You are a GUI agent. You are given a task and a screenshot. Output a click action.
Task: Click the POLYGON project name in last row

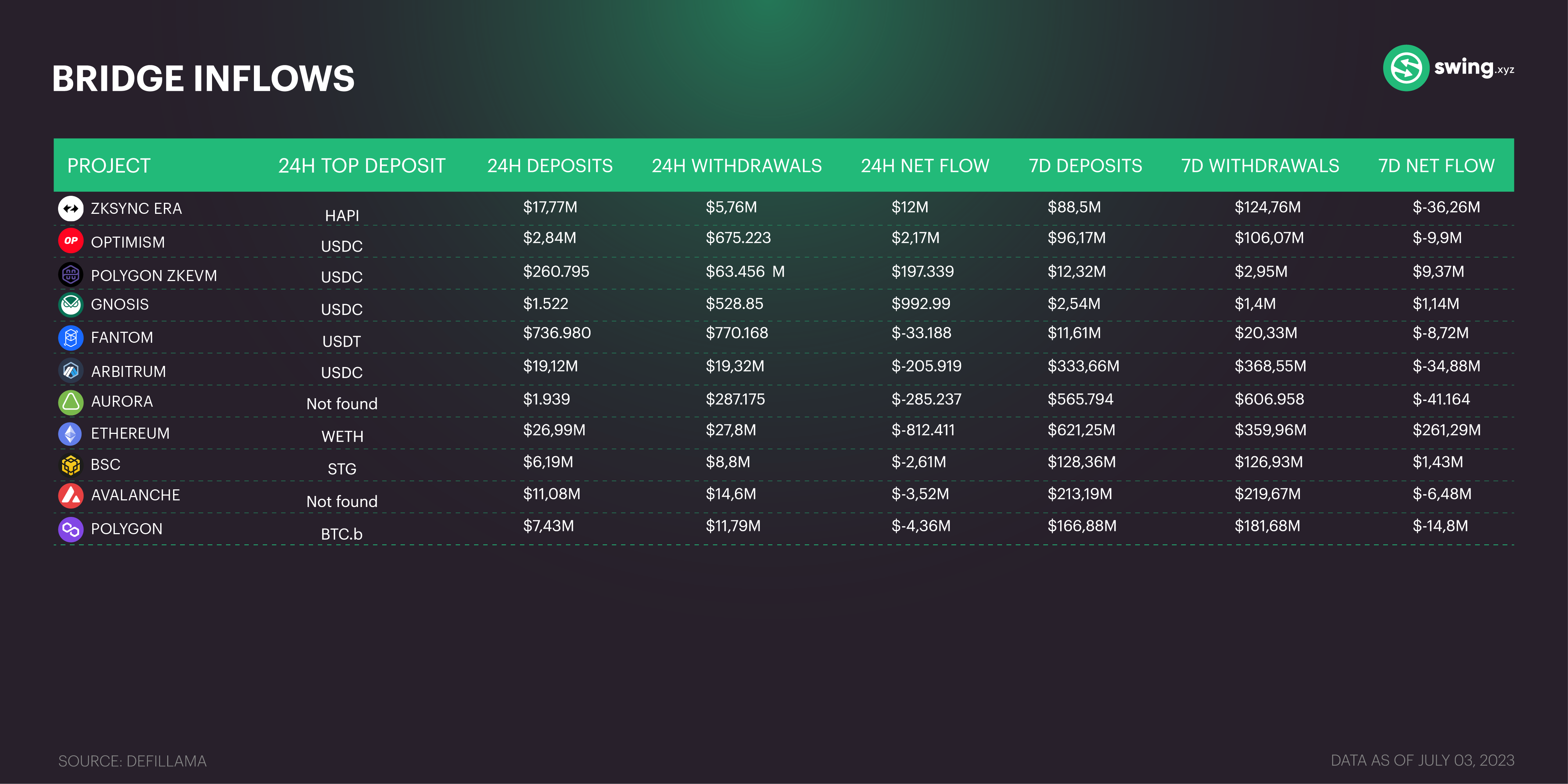tap(127, 529)
